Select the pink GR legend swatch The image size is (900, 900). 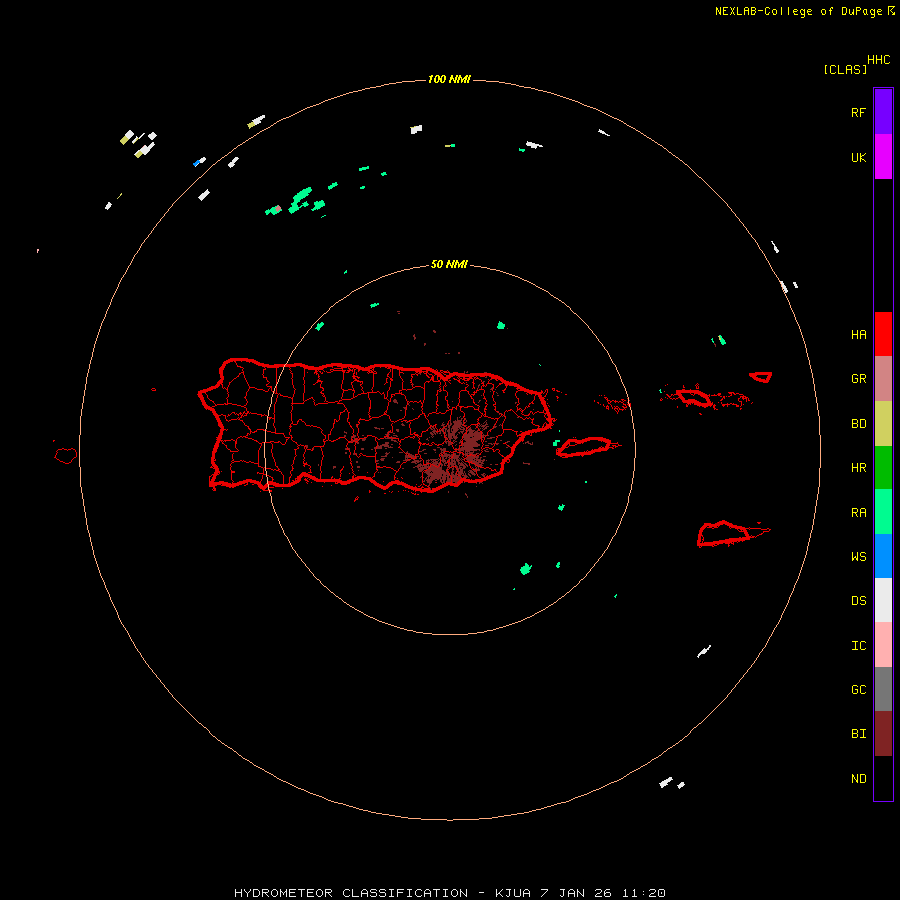(883, 378)
